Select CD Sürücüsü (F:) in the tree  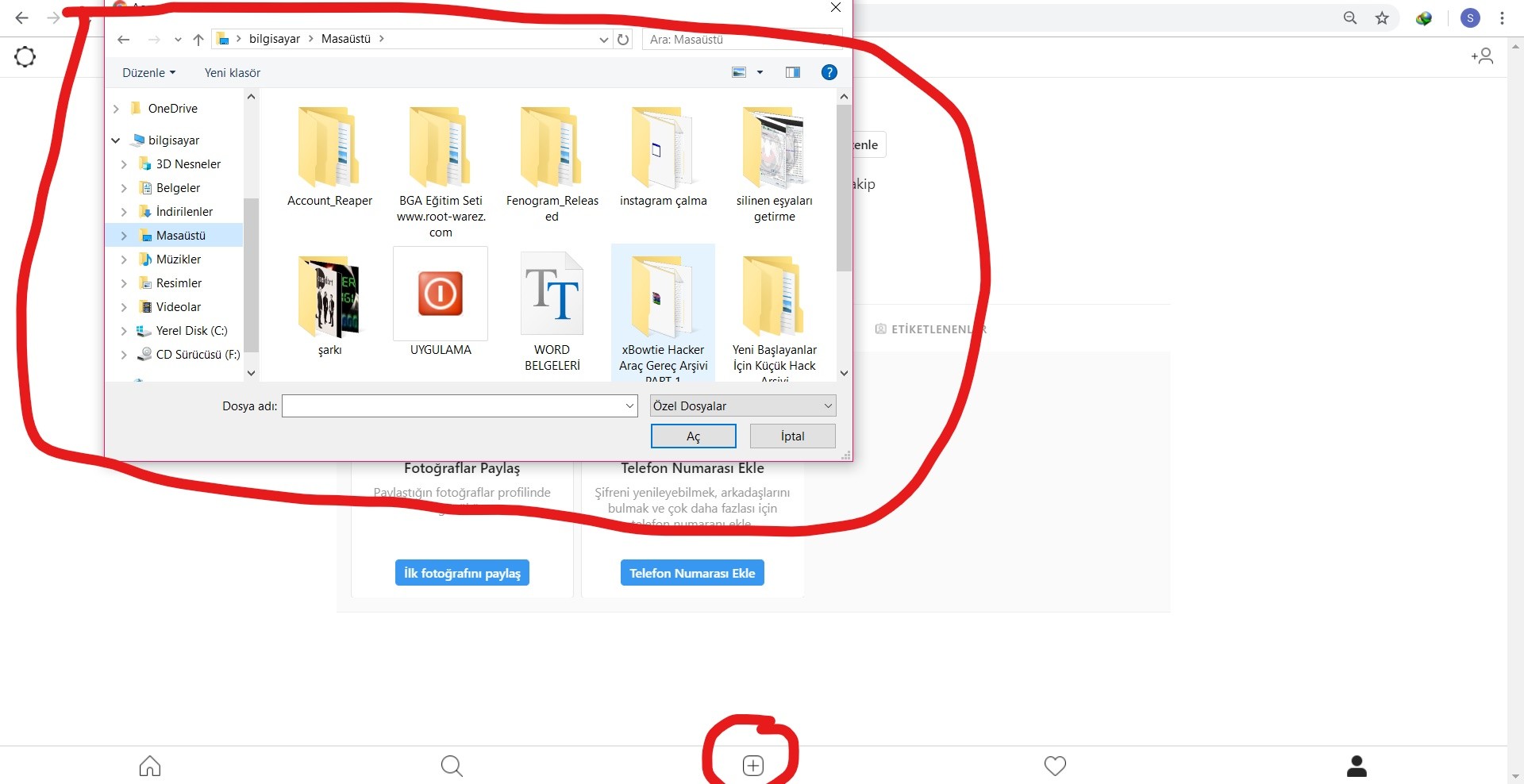click(x=198, y=355)
